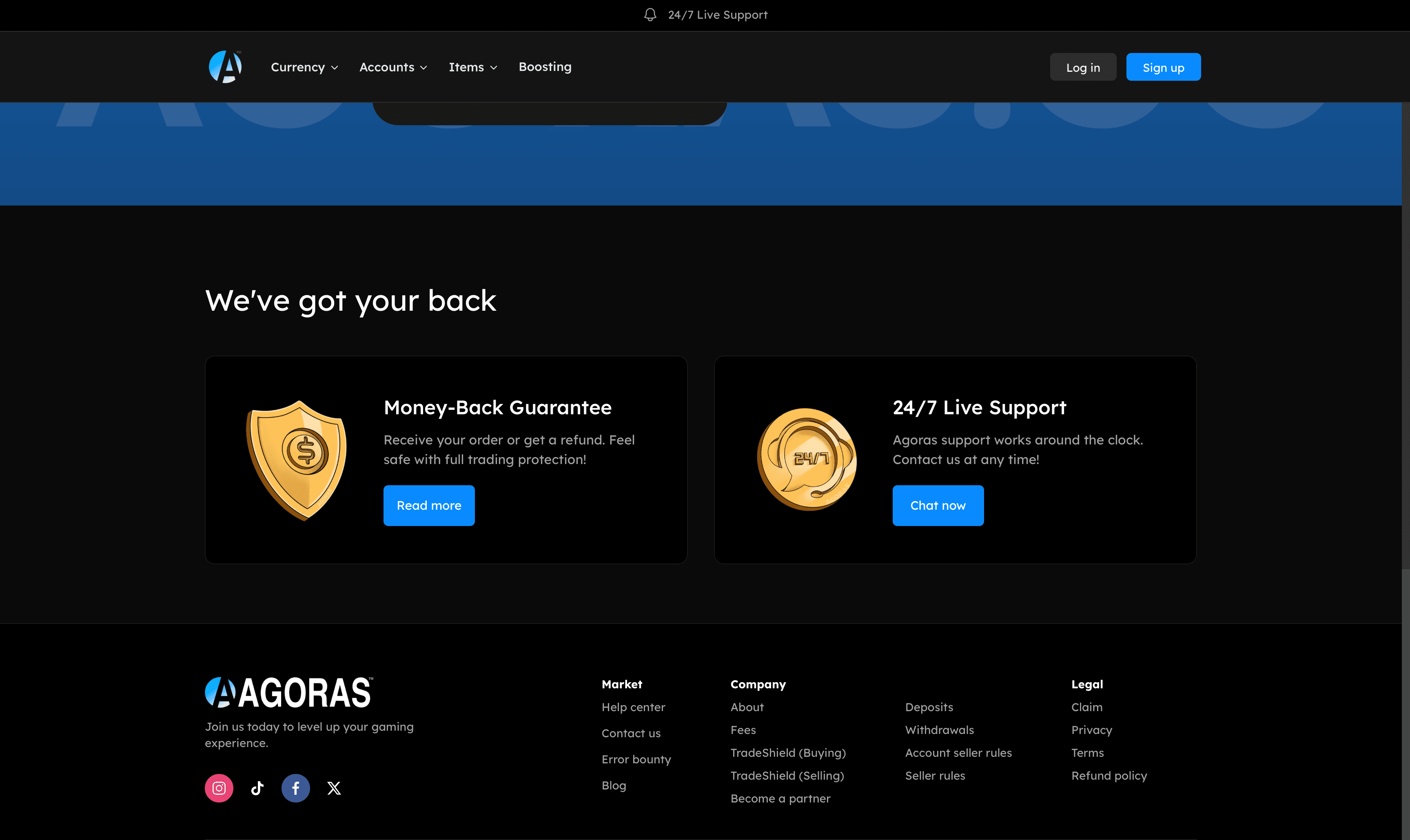The image size is (1410, 840).
Task: Open the Boosting menu item
Action: point(545,67)
